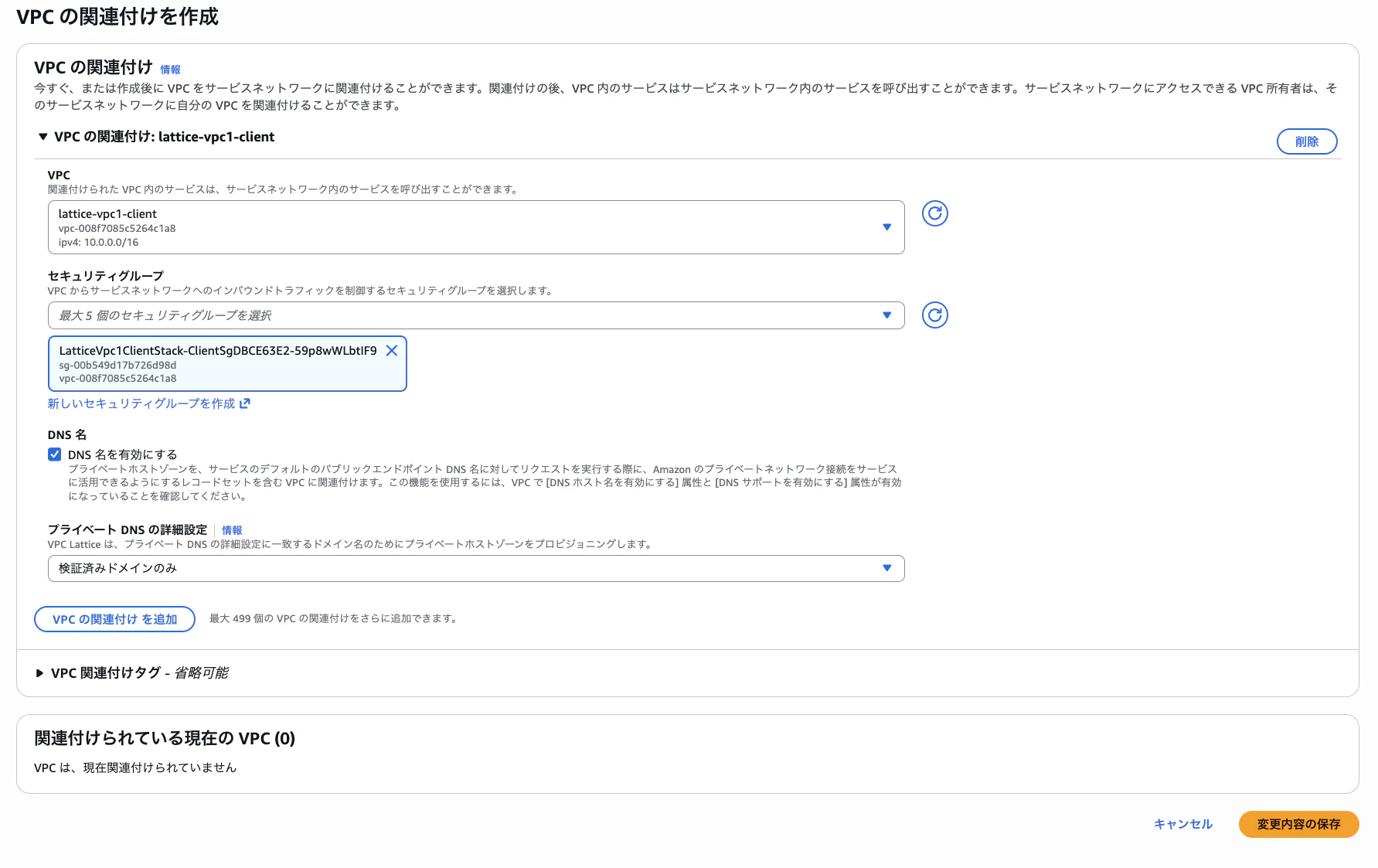Click the VPC の関連付けを作成 page title
Screen dimensions: 1378x868
117,16
